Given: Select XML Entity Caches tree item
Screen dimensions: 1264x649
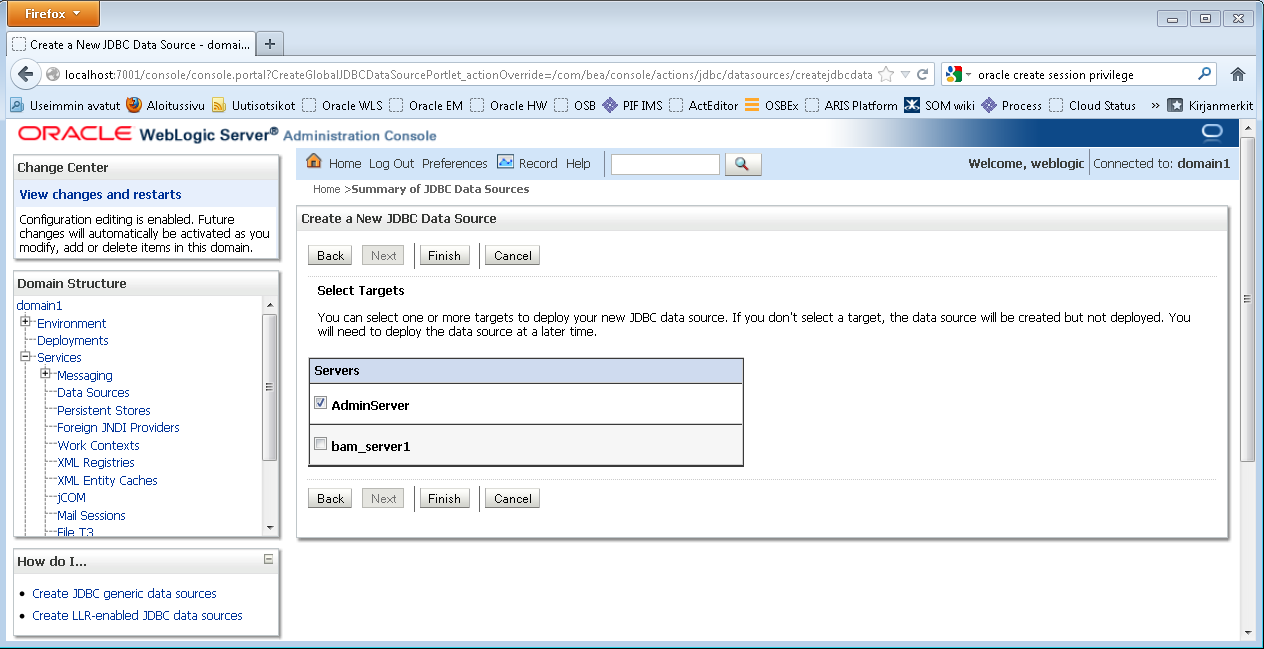Looking at the screenshot, I should click(107, 480).
